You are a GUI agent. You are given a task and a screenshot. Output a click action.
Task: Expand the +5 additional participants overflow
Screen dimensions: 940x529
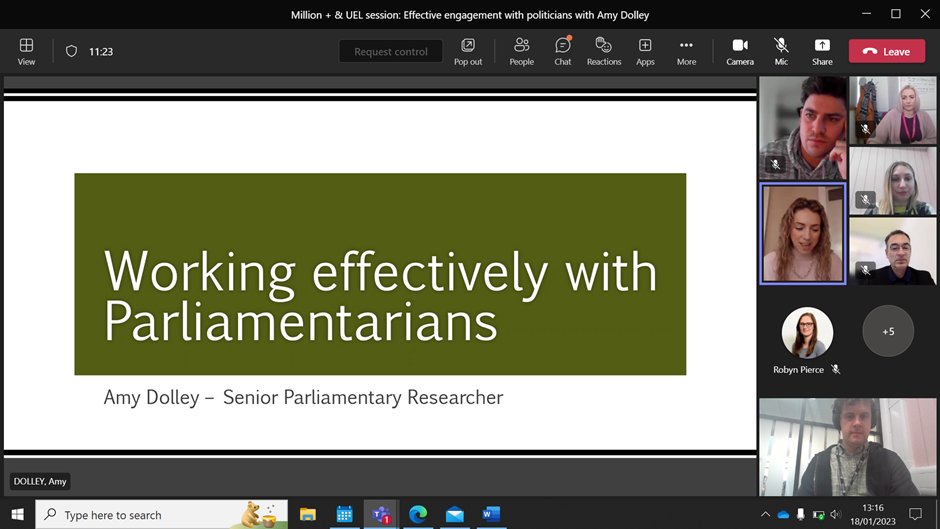pos(888,331)
